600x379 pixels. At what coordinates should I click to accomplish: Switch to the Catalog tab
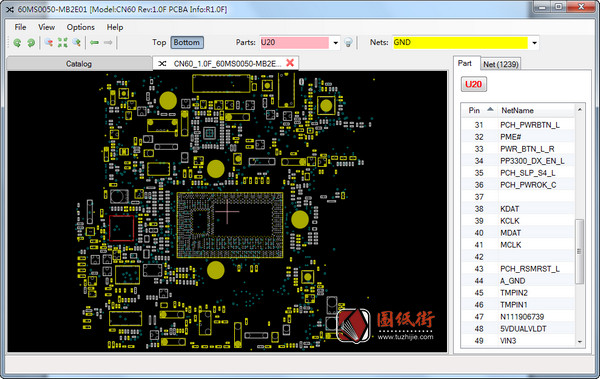79,64
